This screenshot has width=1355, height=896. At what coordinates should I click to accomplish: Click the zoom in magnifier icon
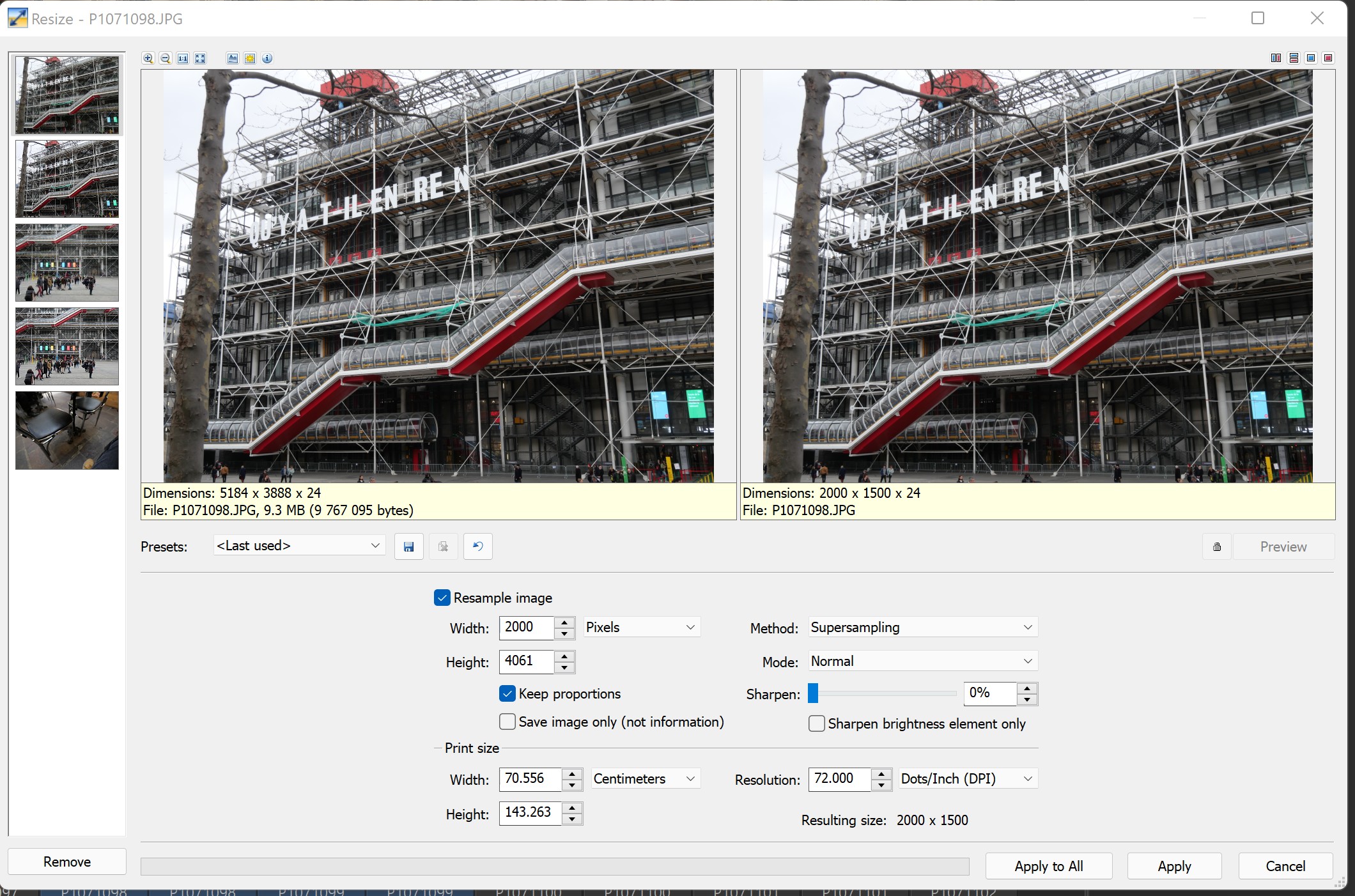pos(148,58)
